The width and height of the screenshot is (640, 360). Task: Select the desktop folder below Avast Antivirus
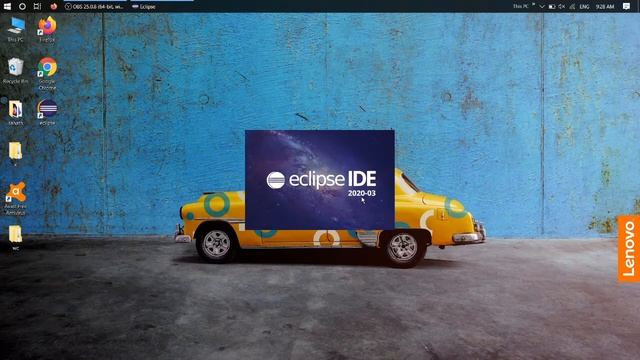[16, 238]
